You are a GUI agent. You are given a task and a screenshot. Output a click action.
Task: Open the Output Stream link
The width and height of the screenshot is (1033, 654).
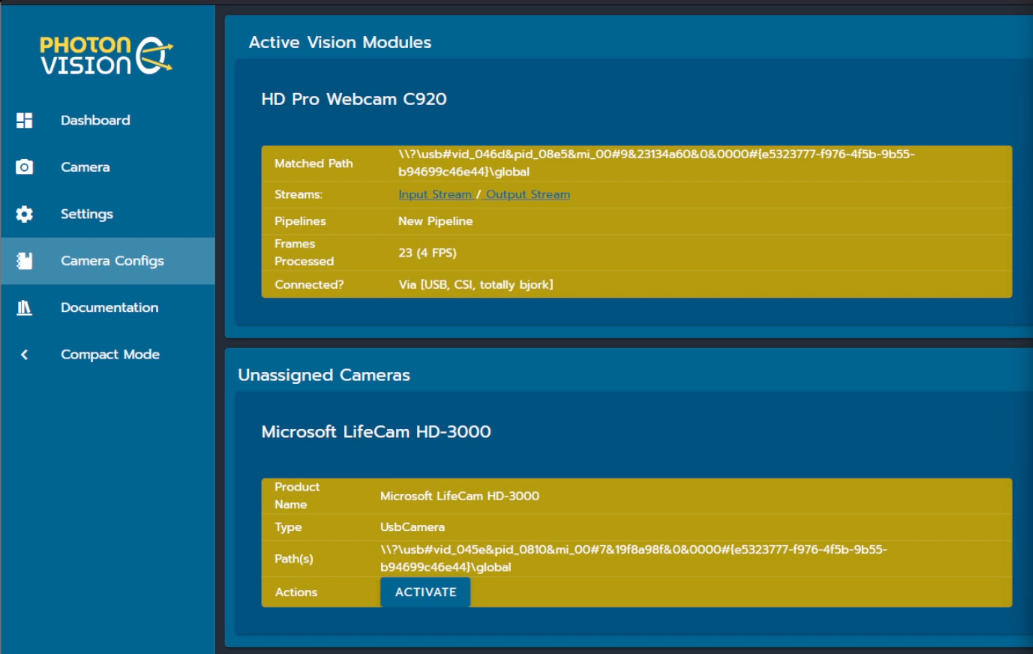coord(528,195)
